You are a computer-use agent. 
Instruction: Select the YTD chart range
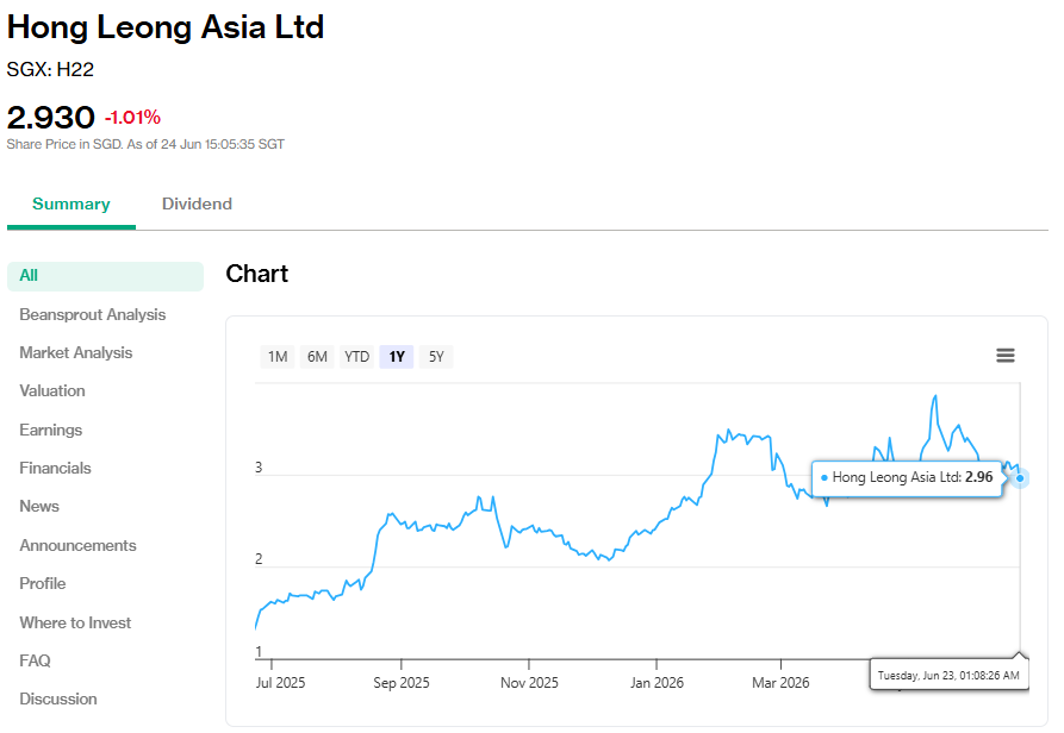356,357
